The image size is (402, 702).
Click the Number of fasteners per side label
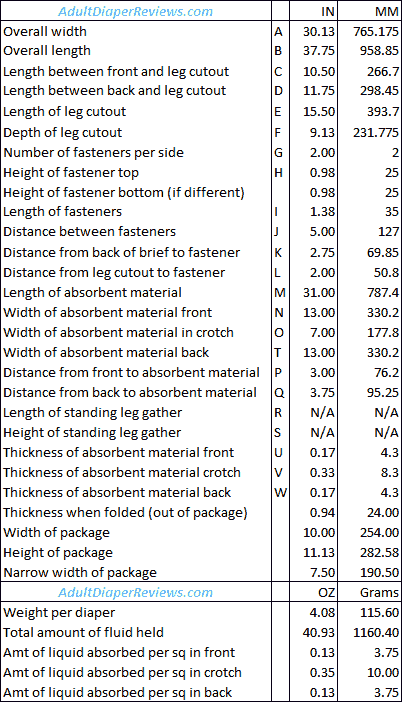click(x=94, y=152)
